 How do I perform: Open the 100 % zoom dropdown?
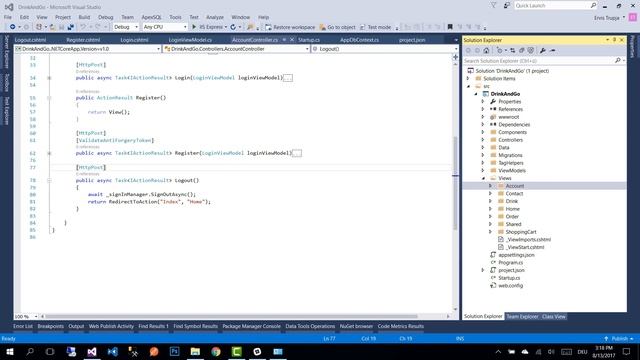click(x=26, y=316)
